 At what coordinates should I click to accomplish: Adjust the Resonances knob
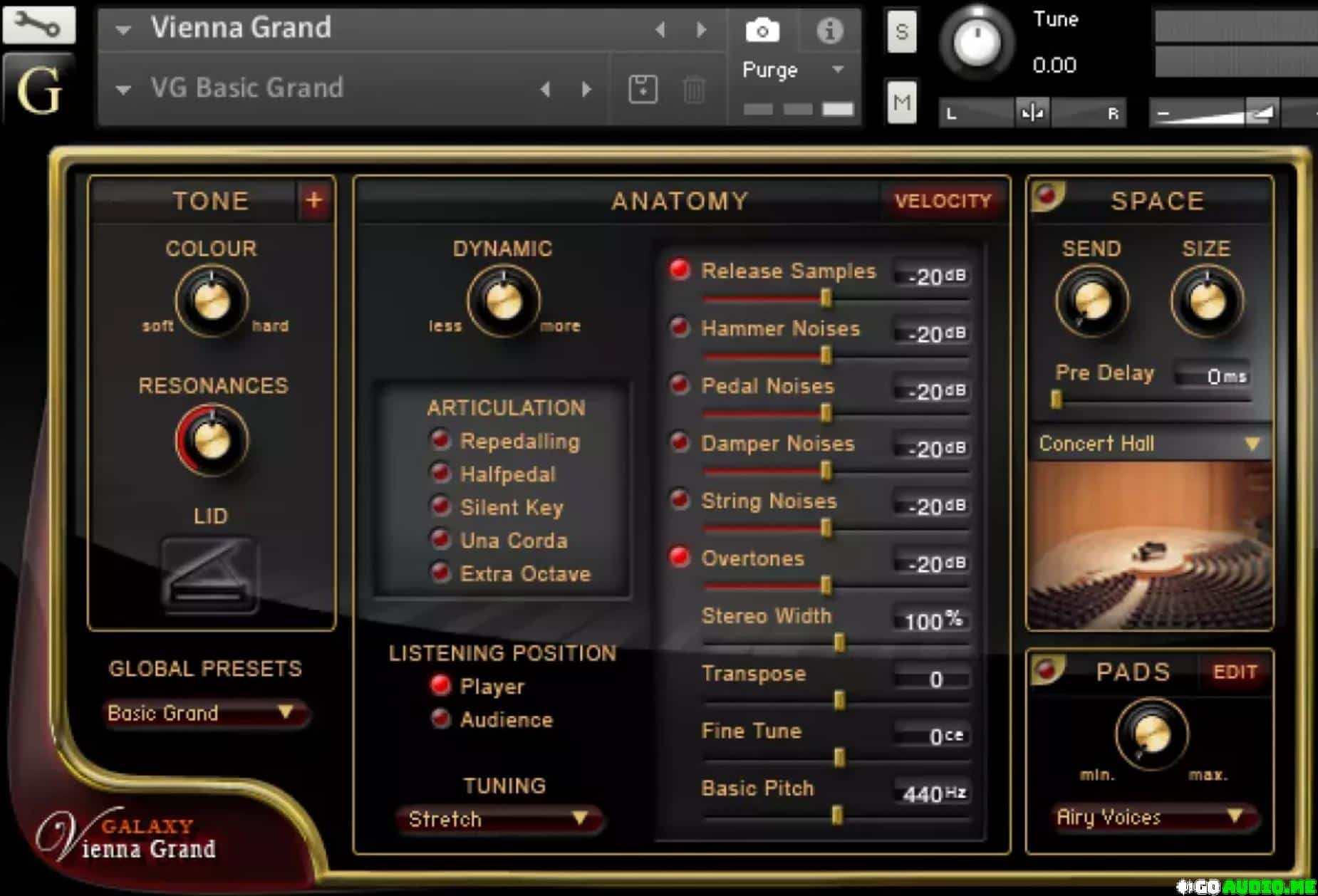pyautogui.click(x=212, y=440)
